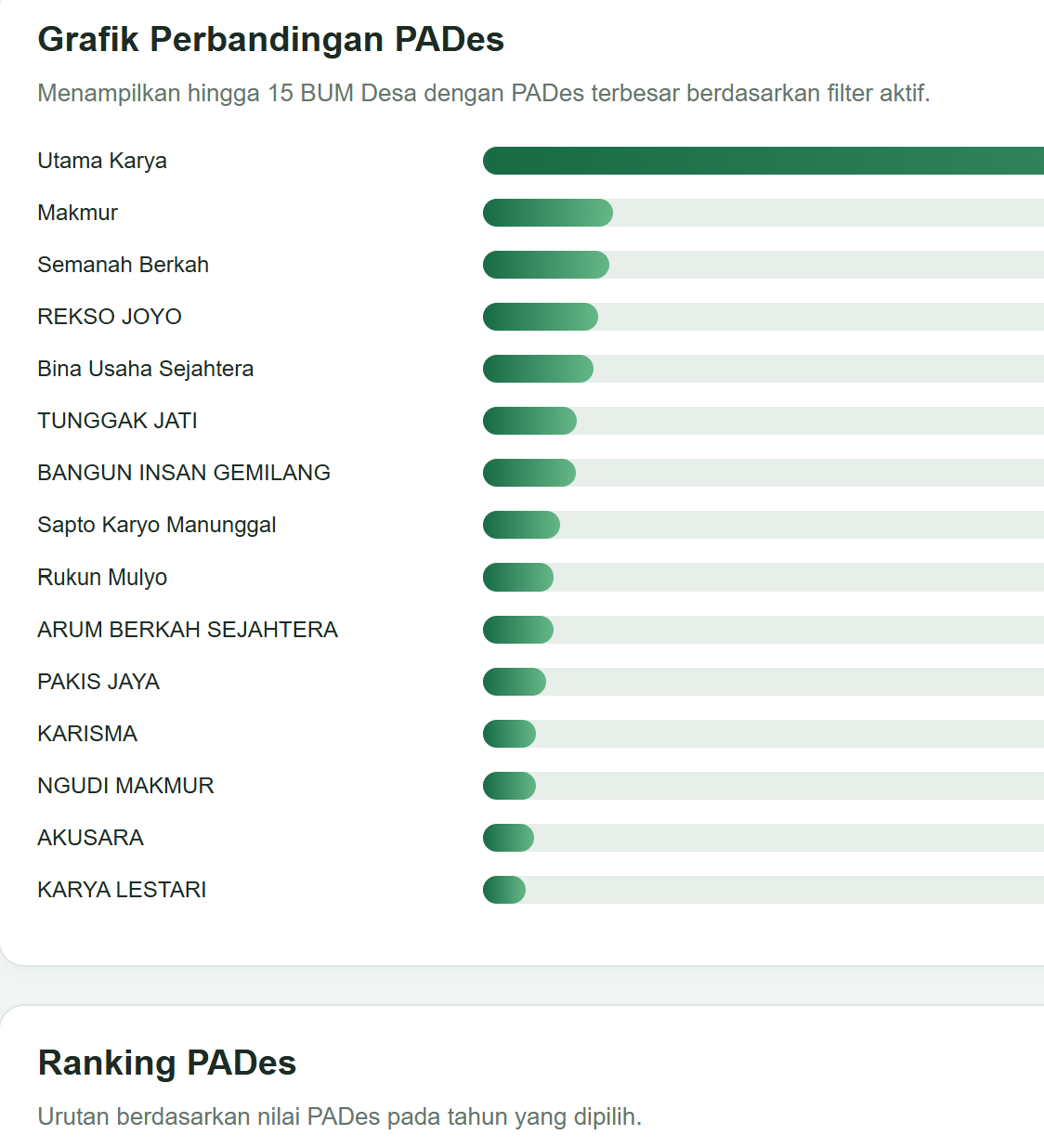
Task: Select the green bar for Makmur
Action: tap(548, 213)
